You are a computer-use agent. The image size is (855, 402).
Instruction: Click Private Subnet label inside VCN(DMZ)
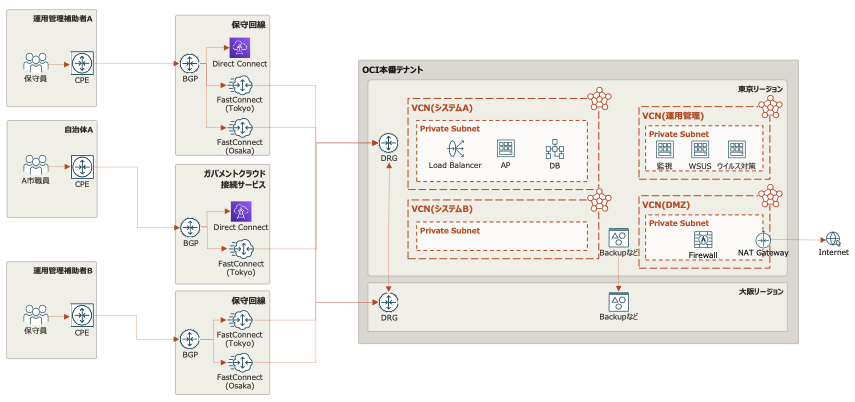pyautogui.click(x=679, y=223)
